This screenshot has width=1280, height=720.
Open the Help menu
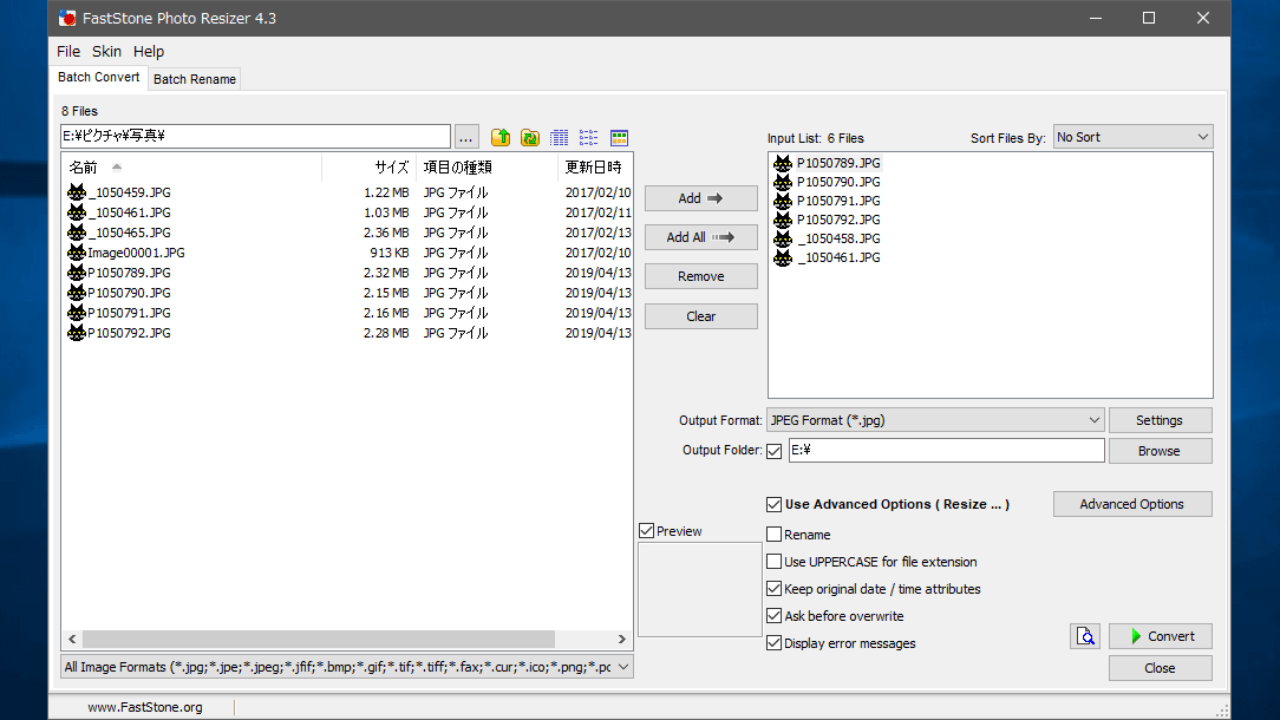(x=149, y=52)
